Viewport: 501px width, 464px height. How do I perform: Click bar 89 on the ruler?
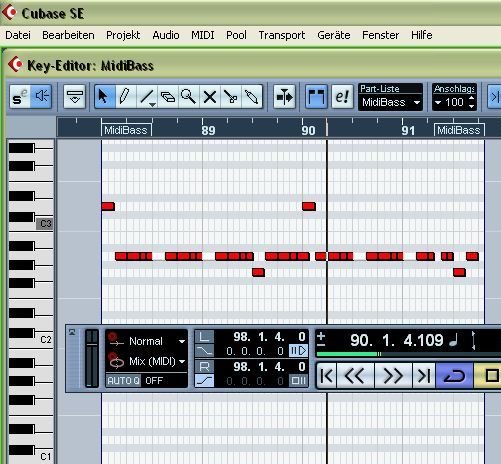tap(208, 130)
